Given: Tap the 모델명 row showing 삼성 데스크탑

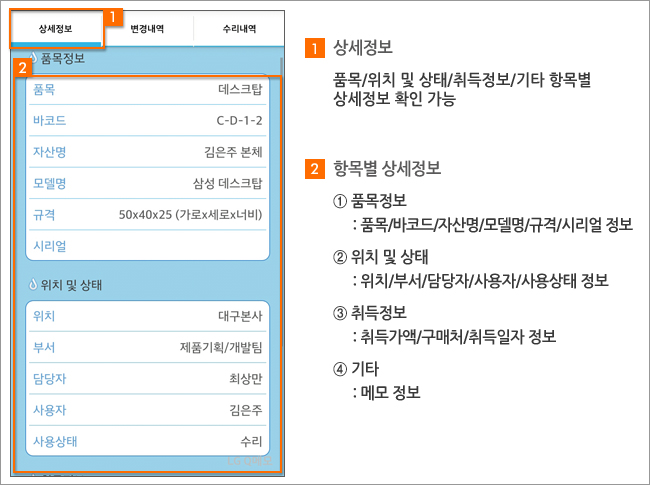Looking at the screenshot, I should [x=147, y=182].
